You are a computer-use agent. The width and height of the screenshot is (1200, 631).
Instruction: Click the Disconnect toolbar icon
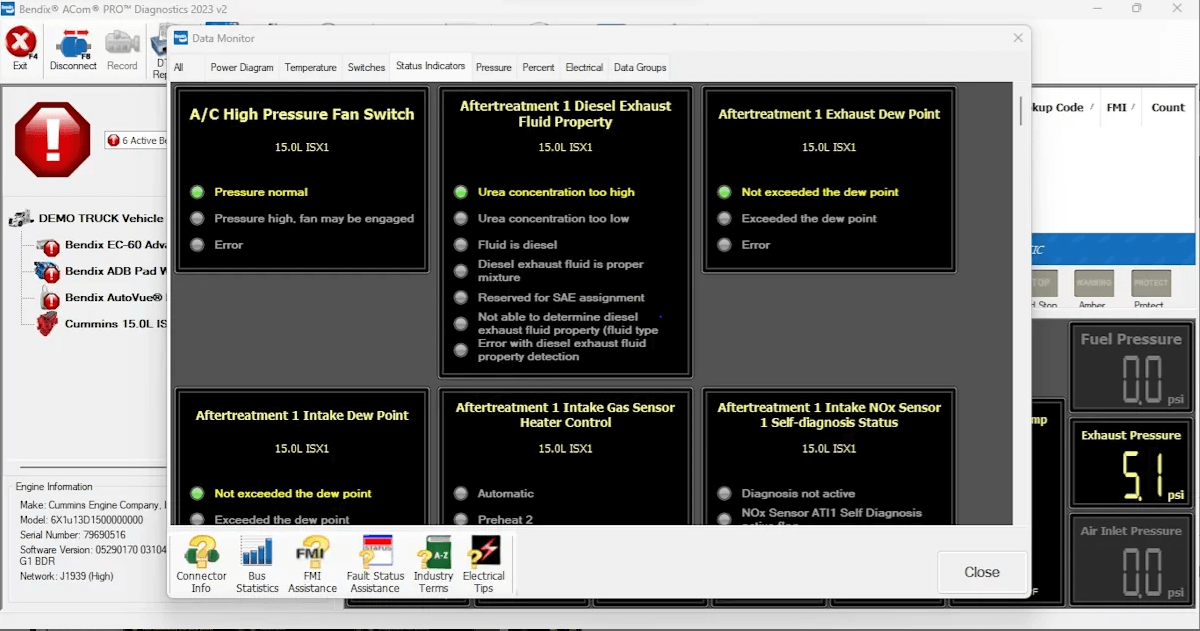tap(73, 48)
